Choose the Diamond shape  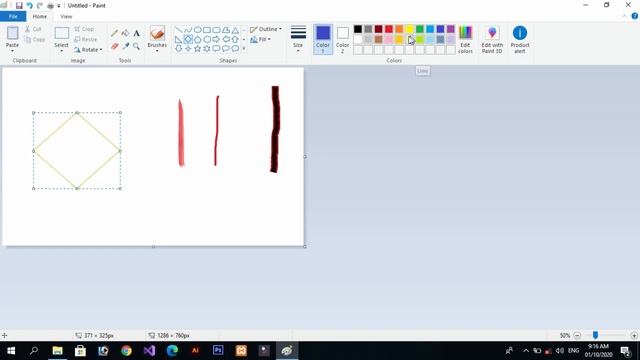[x=188, y=40]
